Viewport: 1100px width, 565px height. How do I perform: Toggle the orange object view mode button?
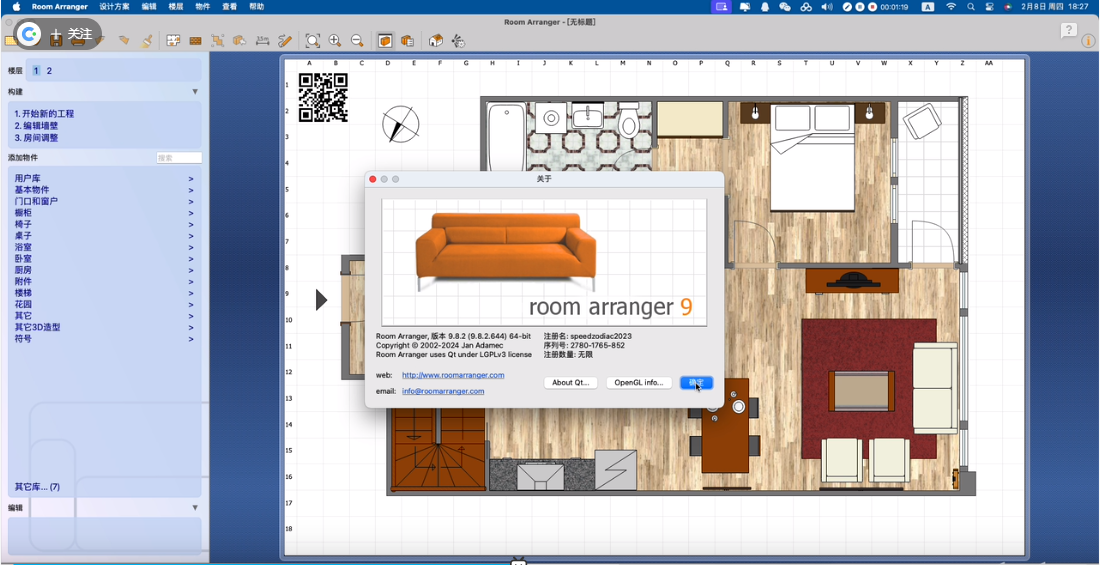pos(385,41)
